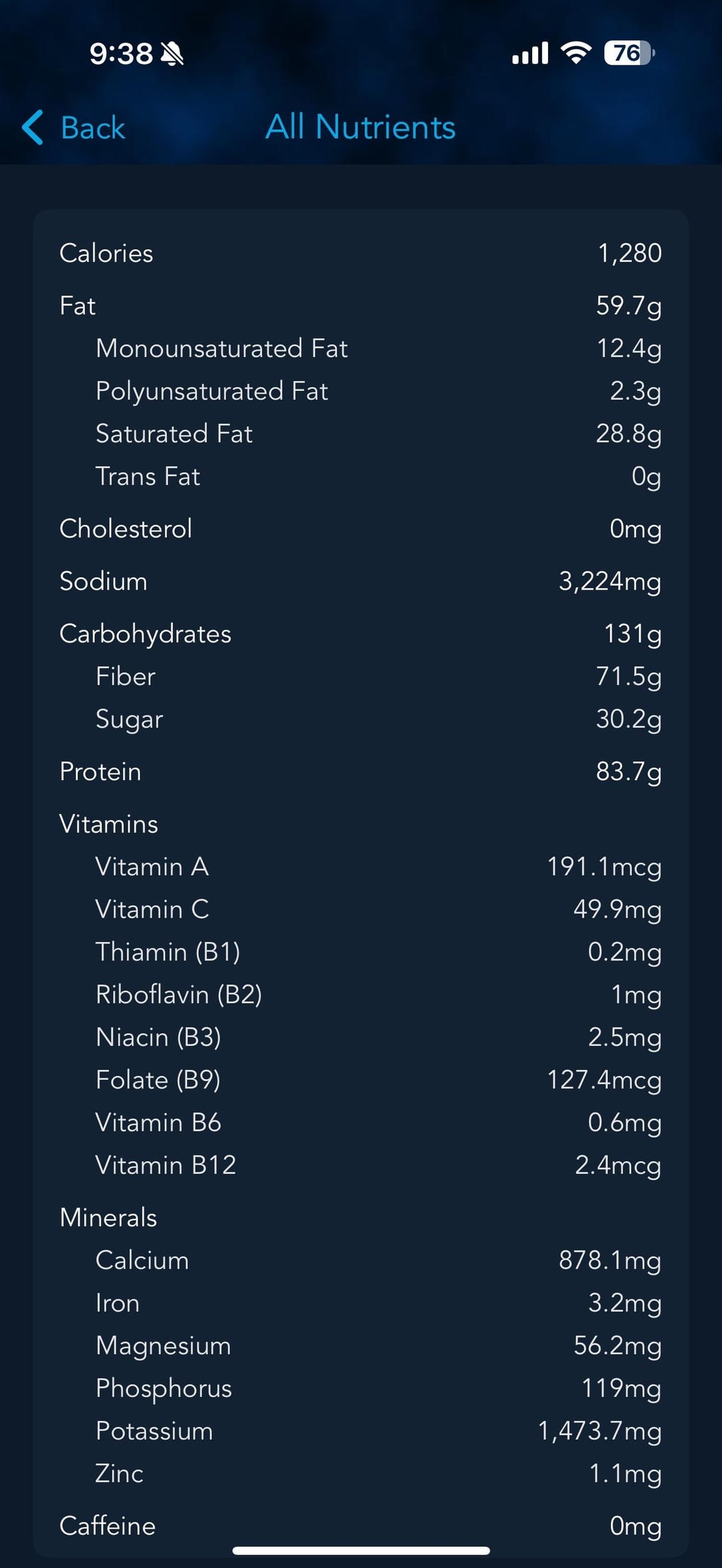Tap the Back text button
Image resolution: width=722 pixels, height=1568 pixels.
93,127
